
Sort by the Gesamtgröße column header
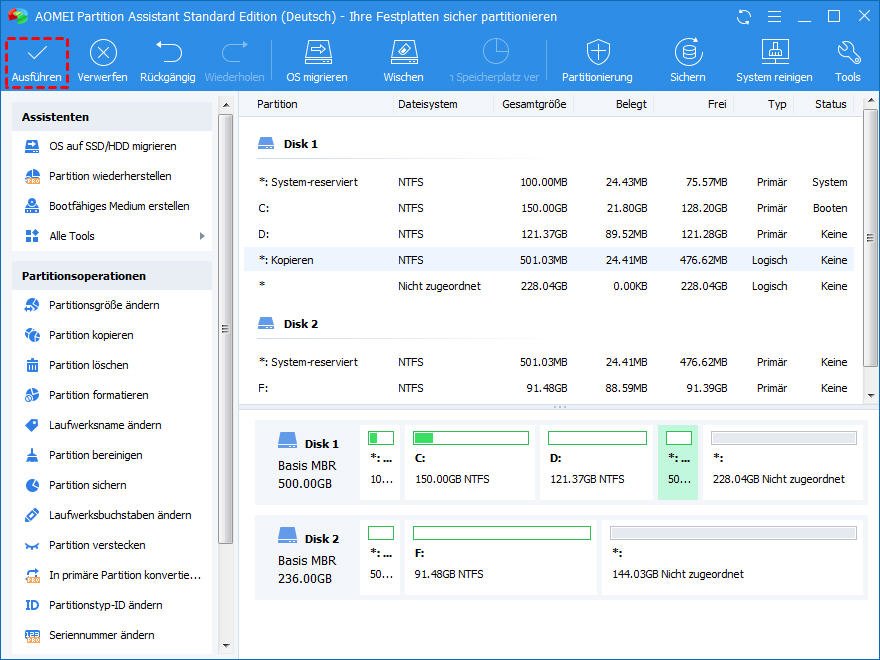coord(534,104)
